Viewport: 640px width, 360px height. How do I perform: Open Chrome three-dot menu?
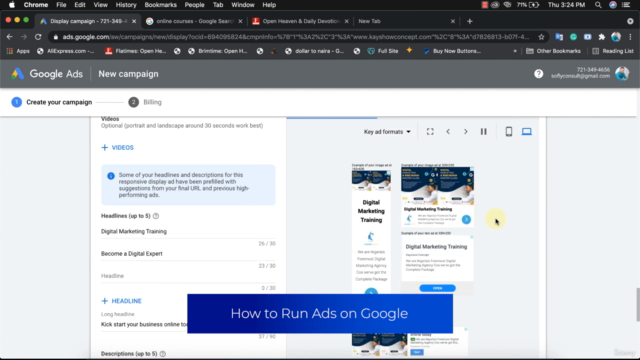630,37
